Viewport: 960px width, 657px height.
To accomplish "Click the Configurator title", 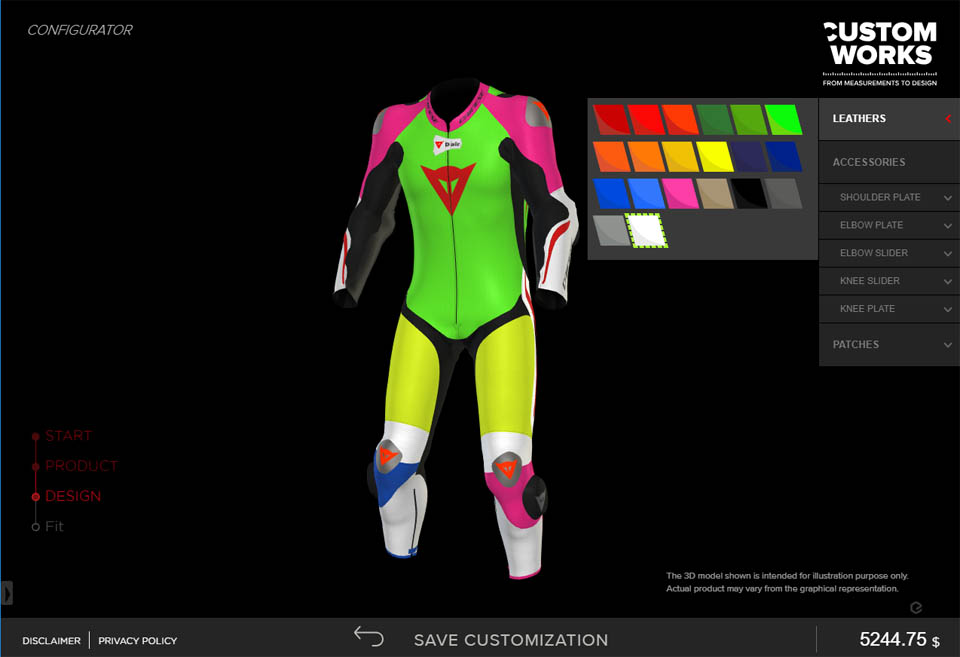I will [x=80, y=30].
